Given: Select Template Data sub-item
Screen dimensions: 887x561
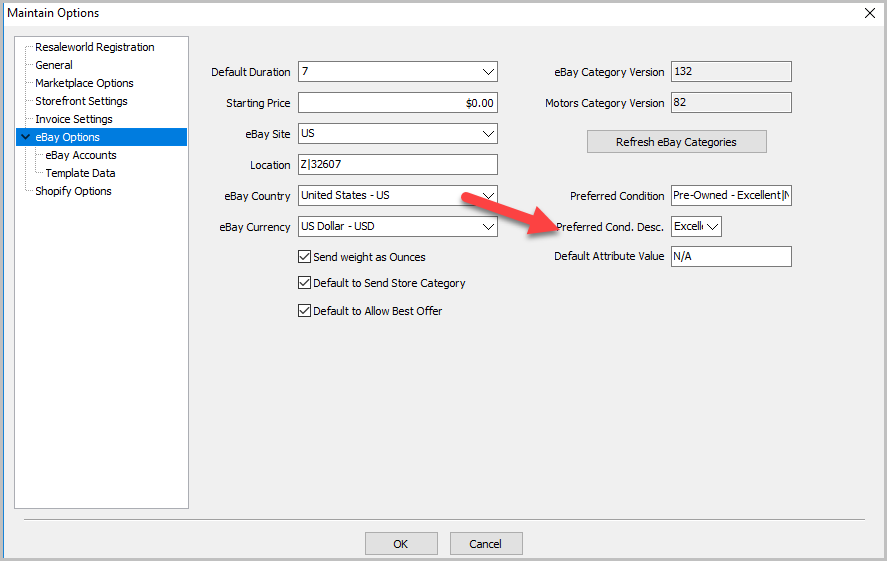Looking at the screenshot, I should pos(80,173).
